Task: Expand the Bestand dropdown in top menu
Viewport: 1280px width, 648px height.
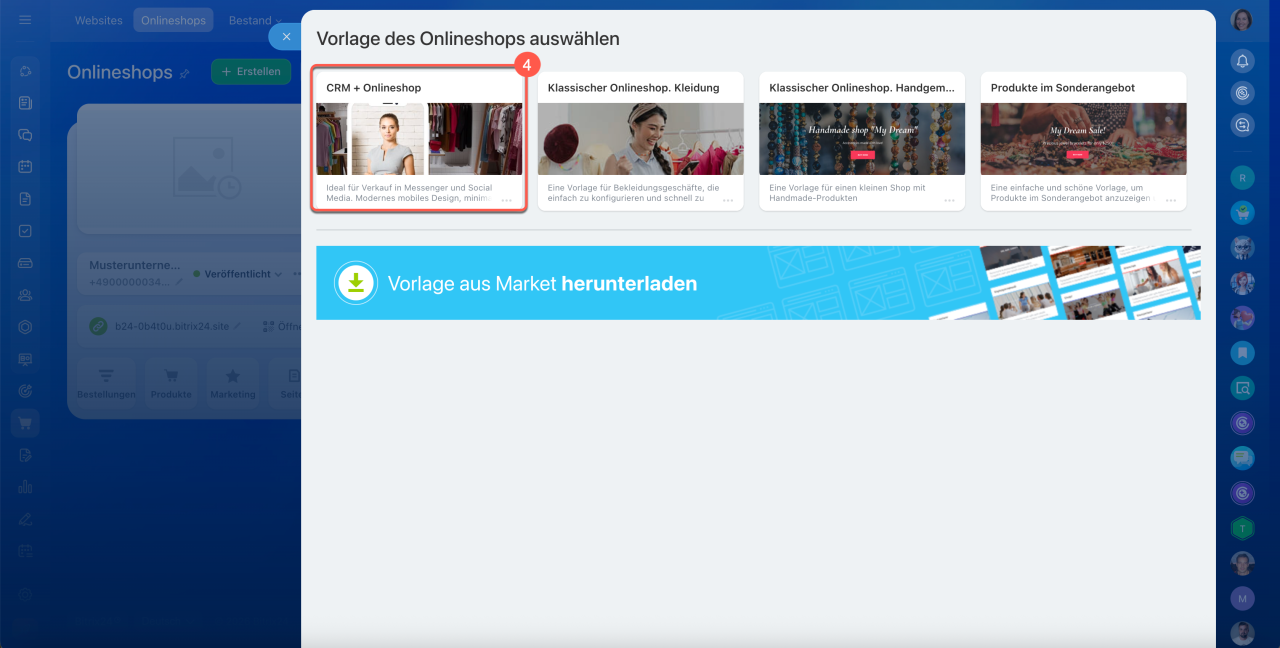Action: coord(255,20)
